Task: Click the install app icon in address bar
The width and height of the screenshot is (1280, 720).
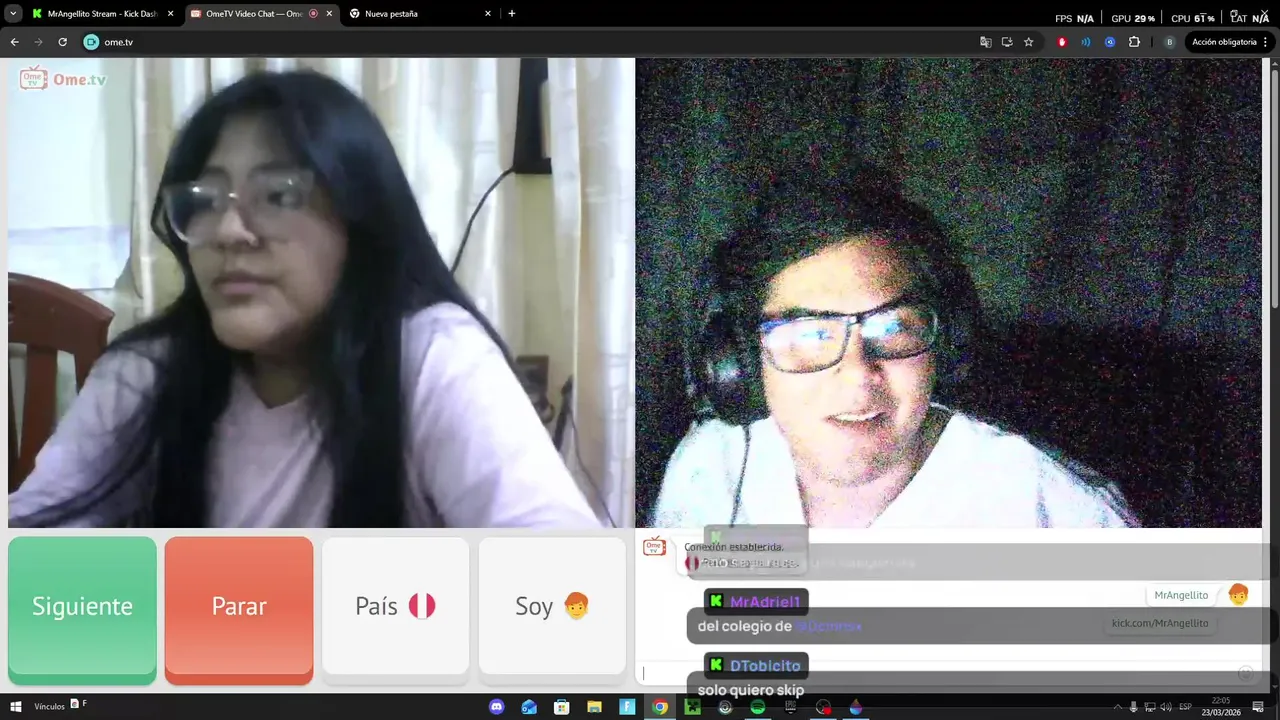Action: pyautogui.click(x=1007, y=42)
